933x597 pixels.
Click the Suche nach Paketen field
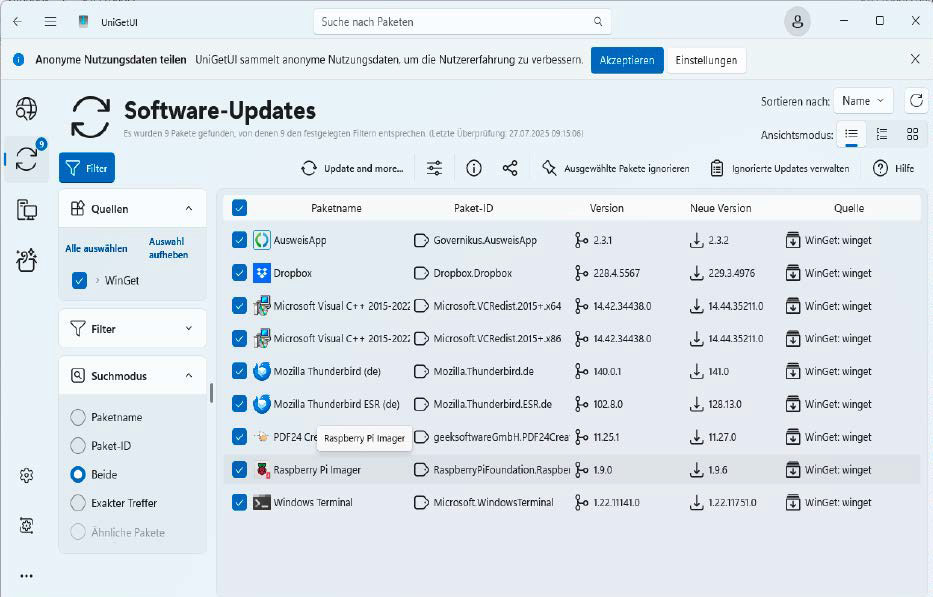pyautogui.click(x=462, y=22)
